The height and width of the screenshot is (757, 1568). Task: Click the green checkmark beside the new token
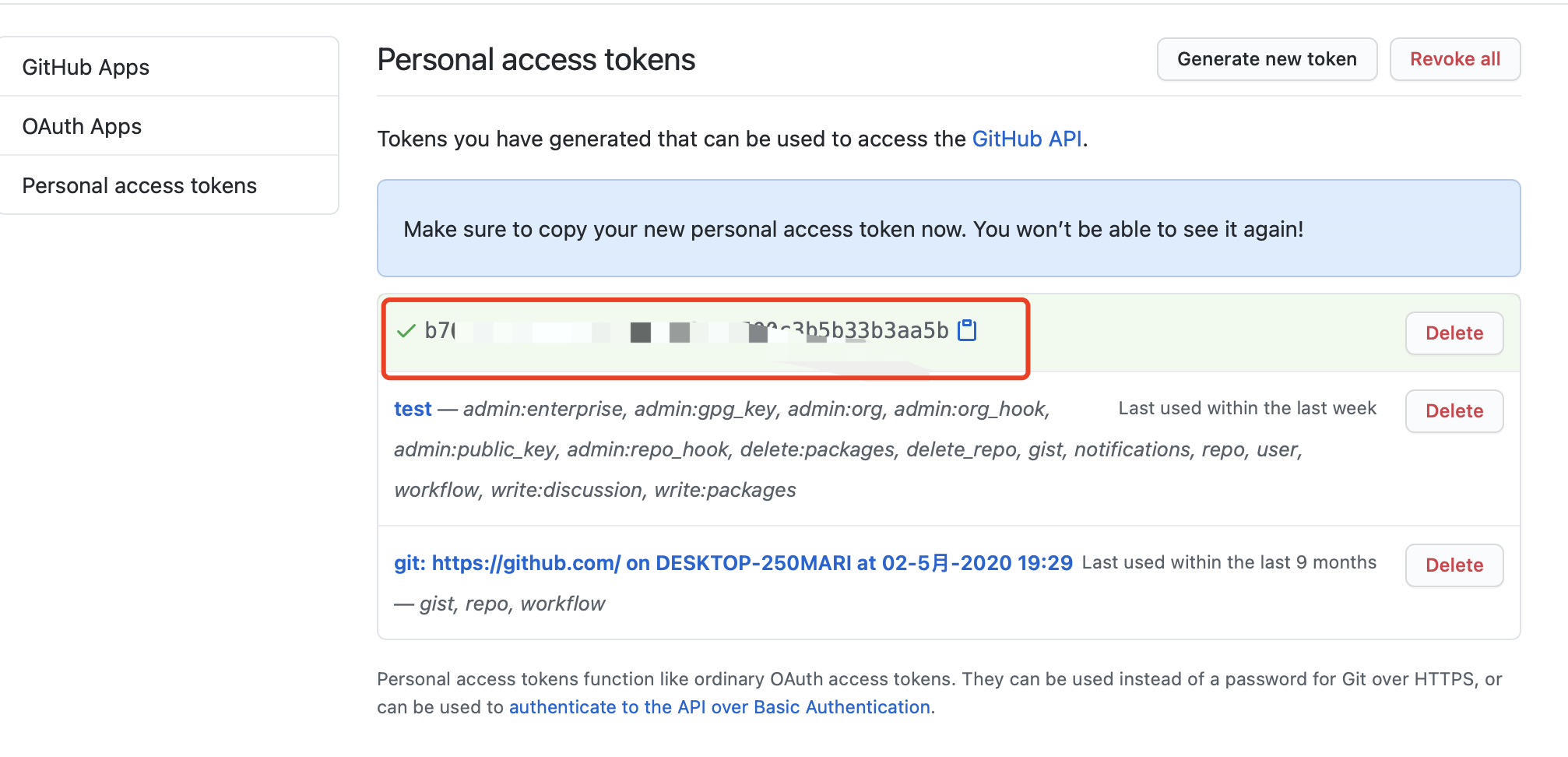[x=406, y=331]
